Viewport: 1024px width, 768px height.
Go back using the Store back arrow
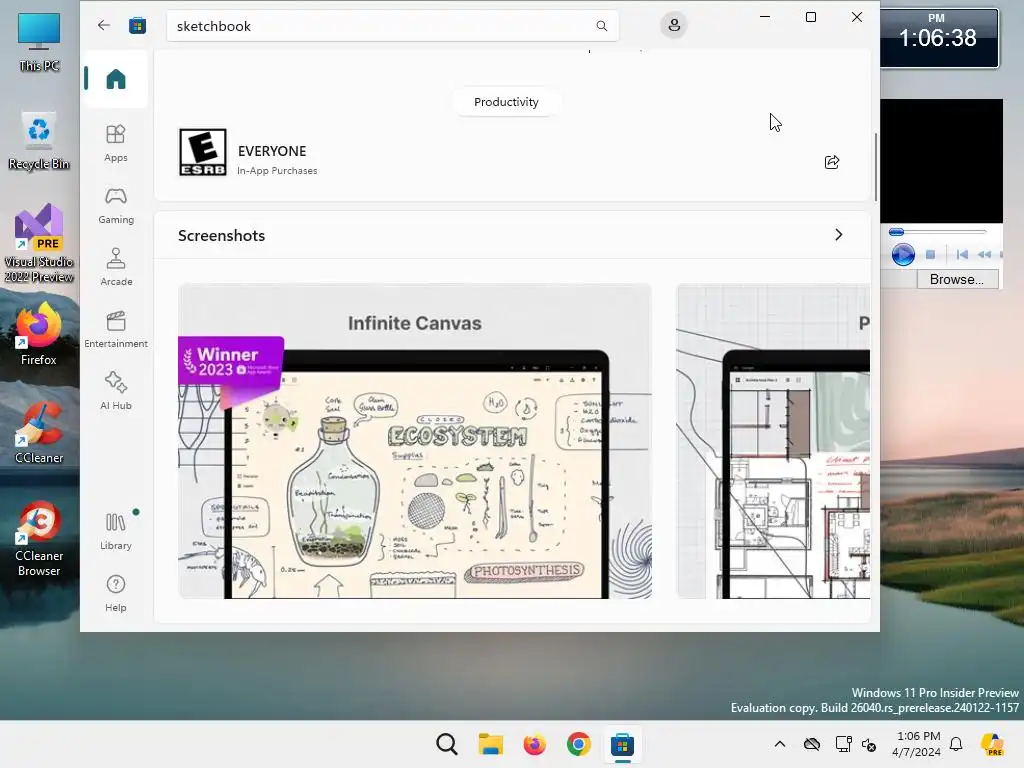point(104,25)
